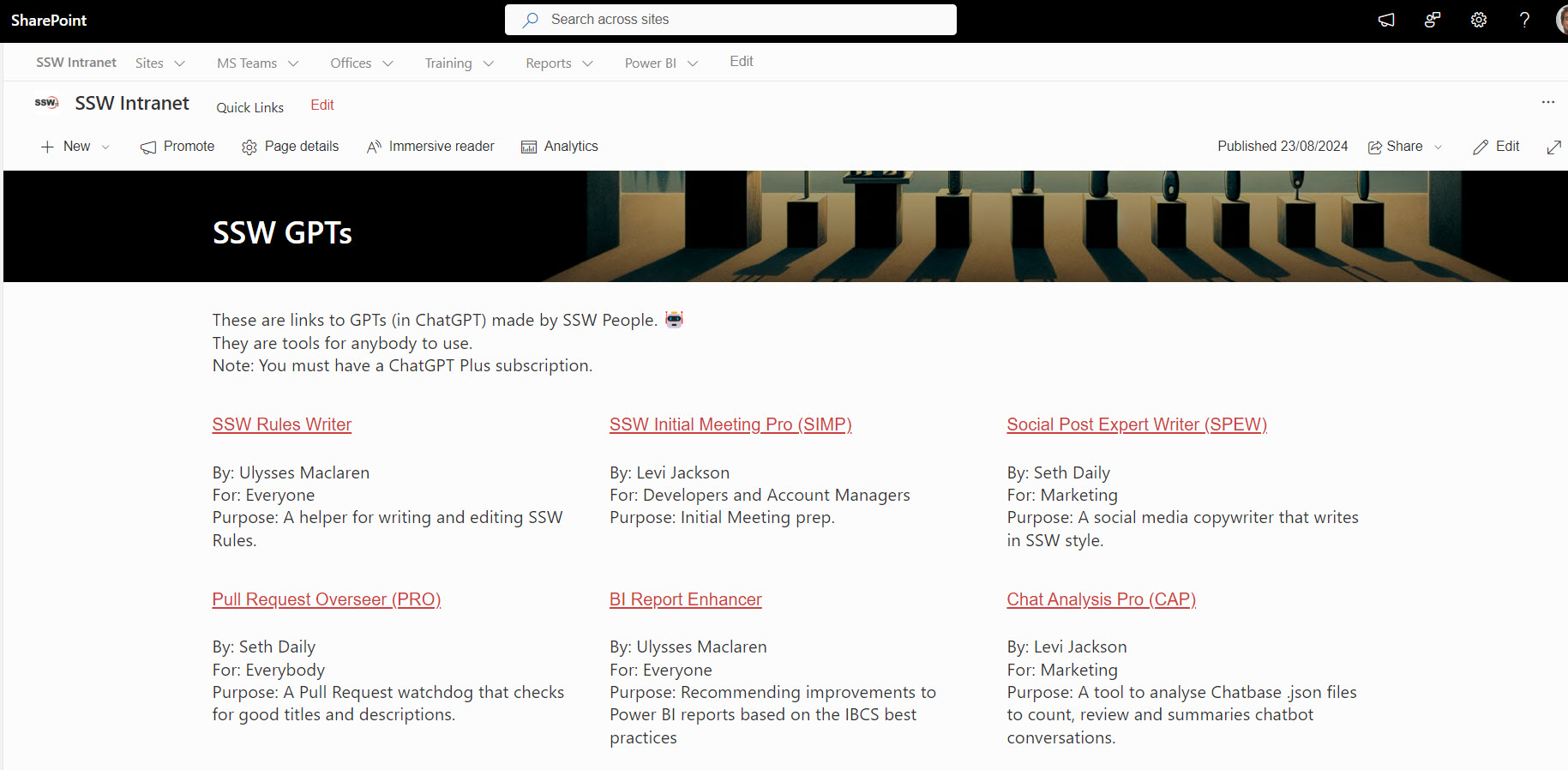Open the SSW Rules Writer link
This screenshot has height=770, width=1568.
[281, 424]
